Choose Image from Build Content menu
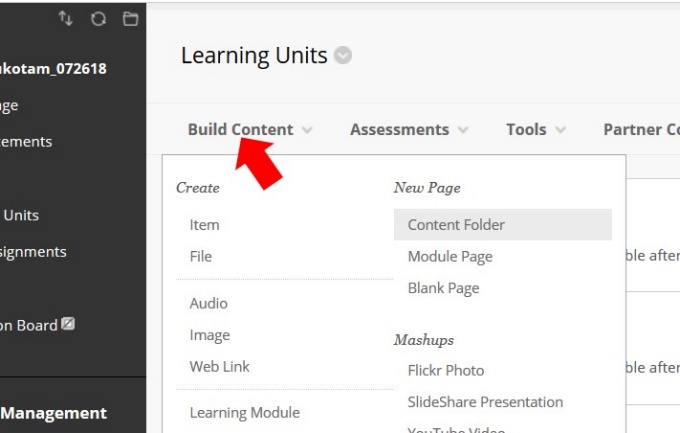Viewport: 680px width, 433px height. (209, 335)
